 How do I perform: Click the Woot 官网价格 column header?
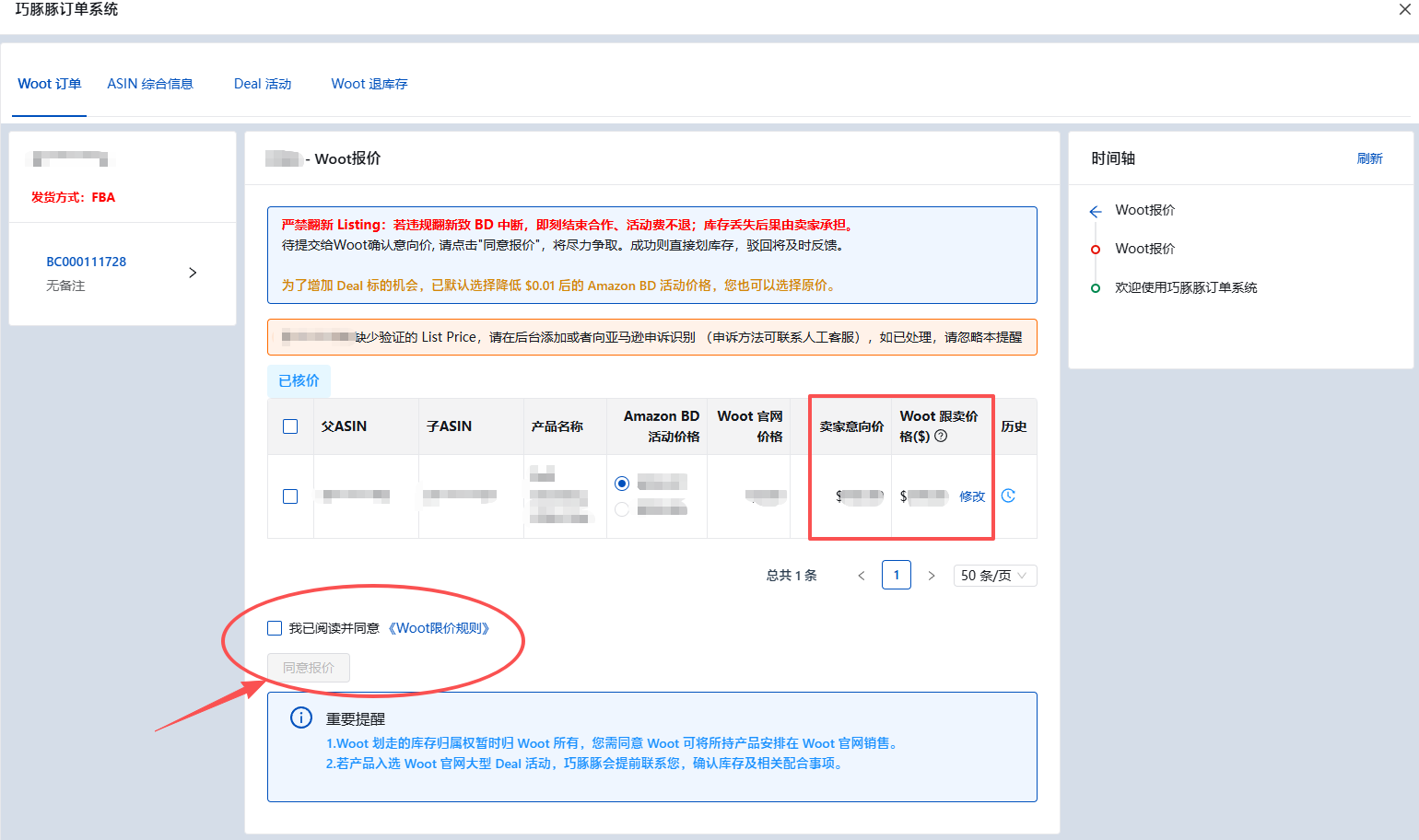click(750, 426)
